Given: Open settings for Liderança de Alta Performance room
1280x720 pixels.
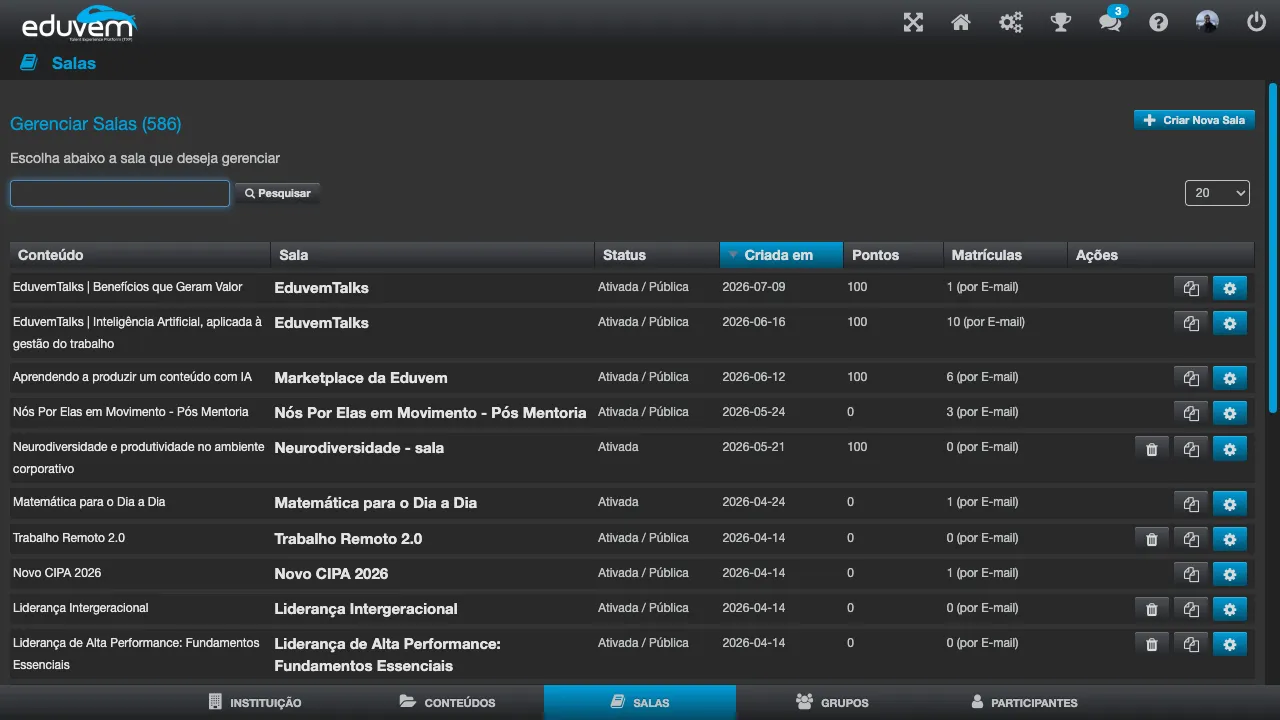Looking at the screenshot, I should pos(1230,645).
